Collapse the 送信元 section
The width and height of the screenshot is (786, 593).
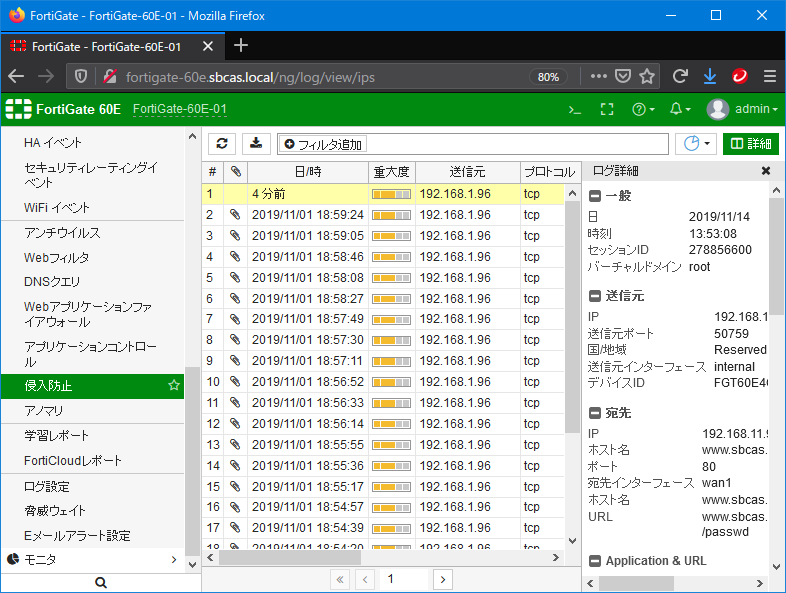pyautogui.click(x=595, y=296)
